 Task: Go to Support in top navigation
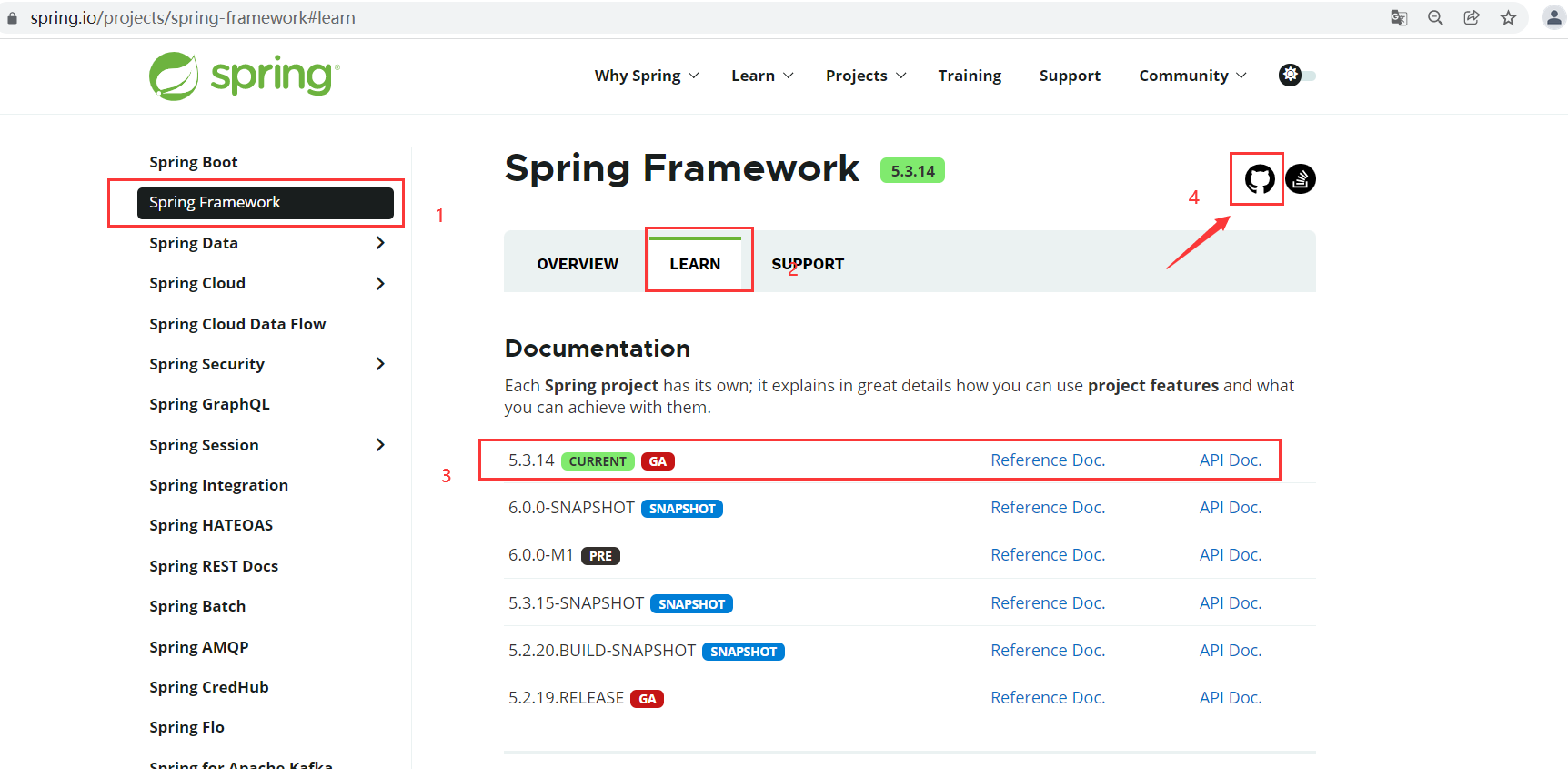point(1070,76)
